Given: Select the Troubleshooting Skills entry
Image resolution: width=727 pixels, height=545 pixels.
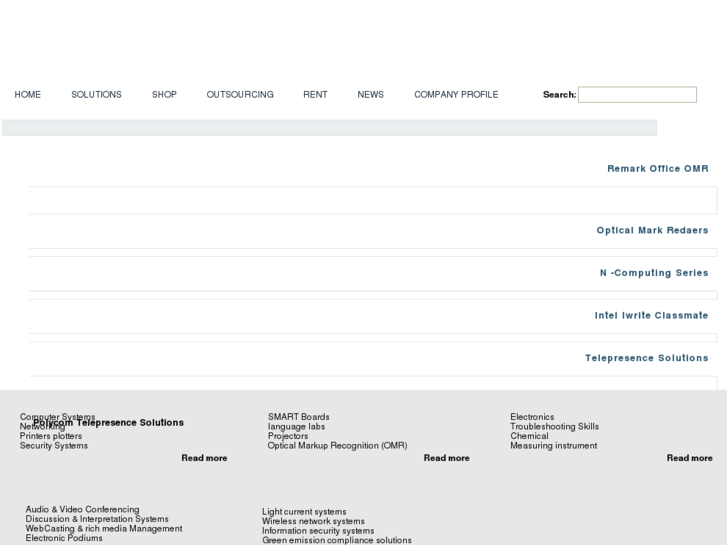Looking at the screenshot, I should (555, 426).
